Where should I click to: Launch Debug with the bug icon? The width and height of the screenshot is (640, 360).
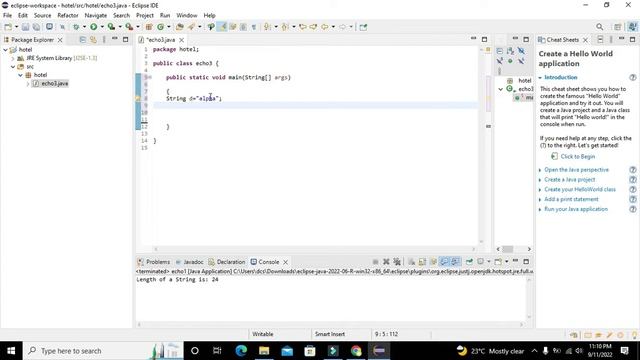(x=76, y=27)
